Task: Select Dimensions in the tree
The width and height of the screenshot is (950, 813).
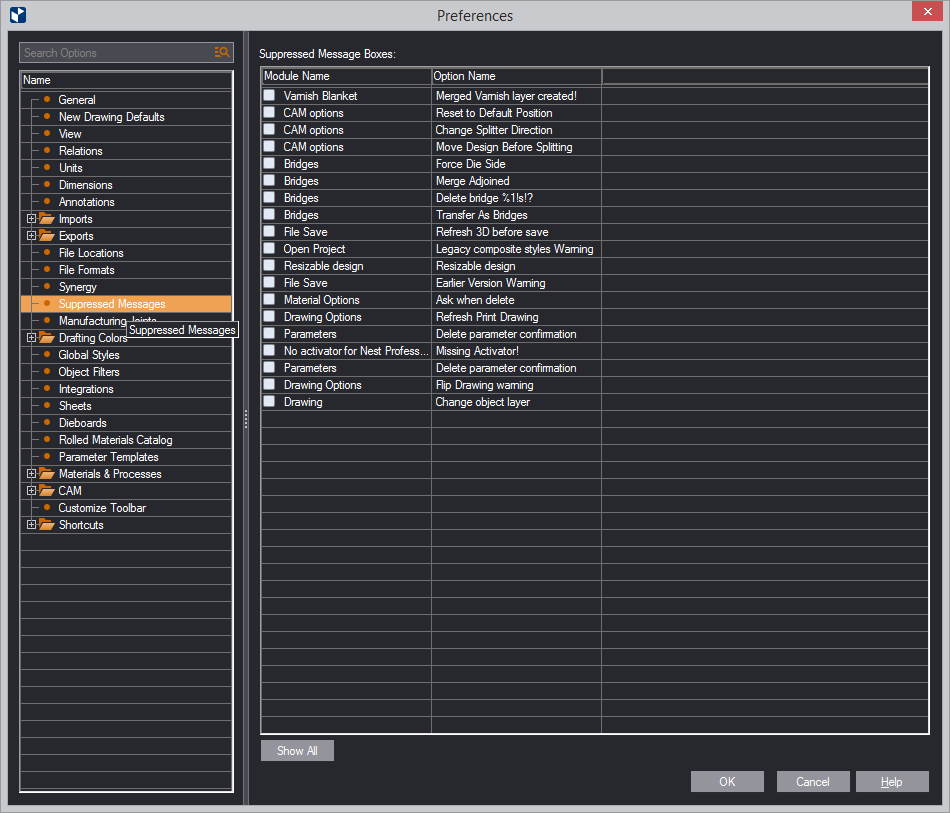Action: [x=85, y=185]
